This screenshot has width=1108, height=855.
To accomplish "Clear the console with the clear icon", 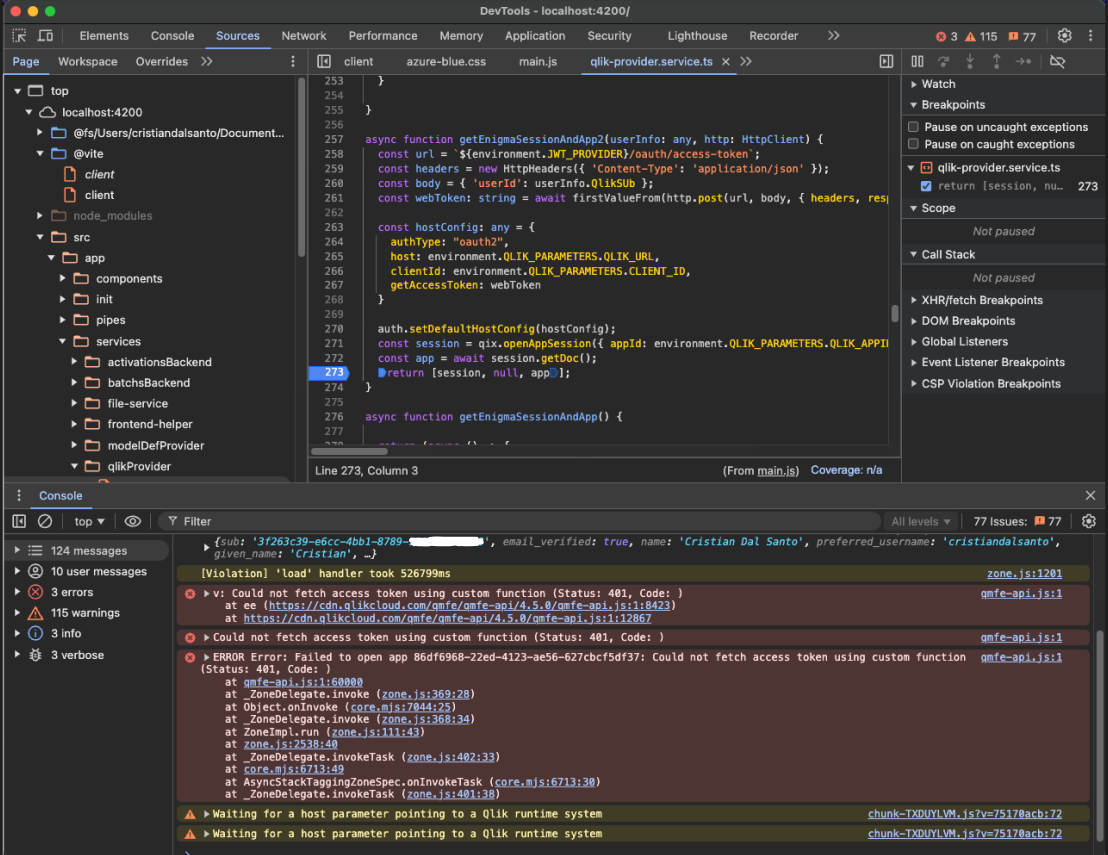I will coord(45,521).
